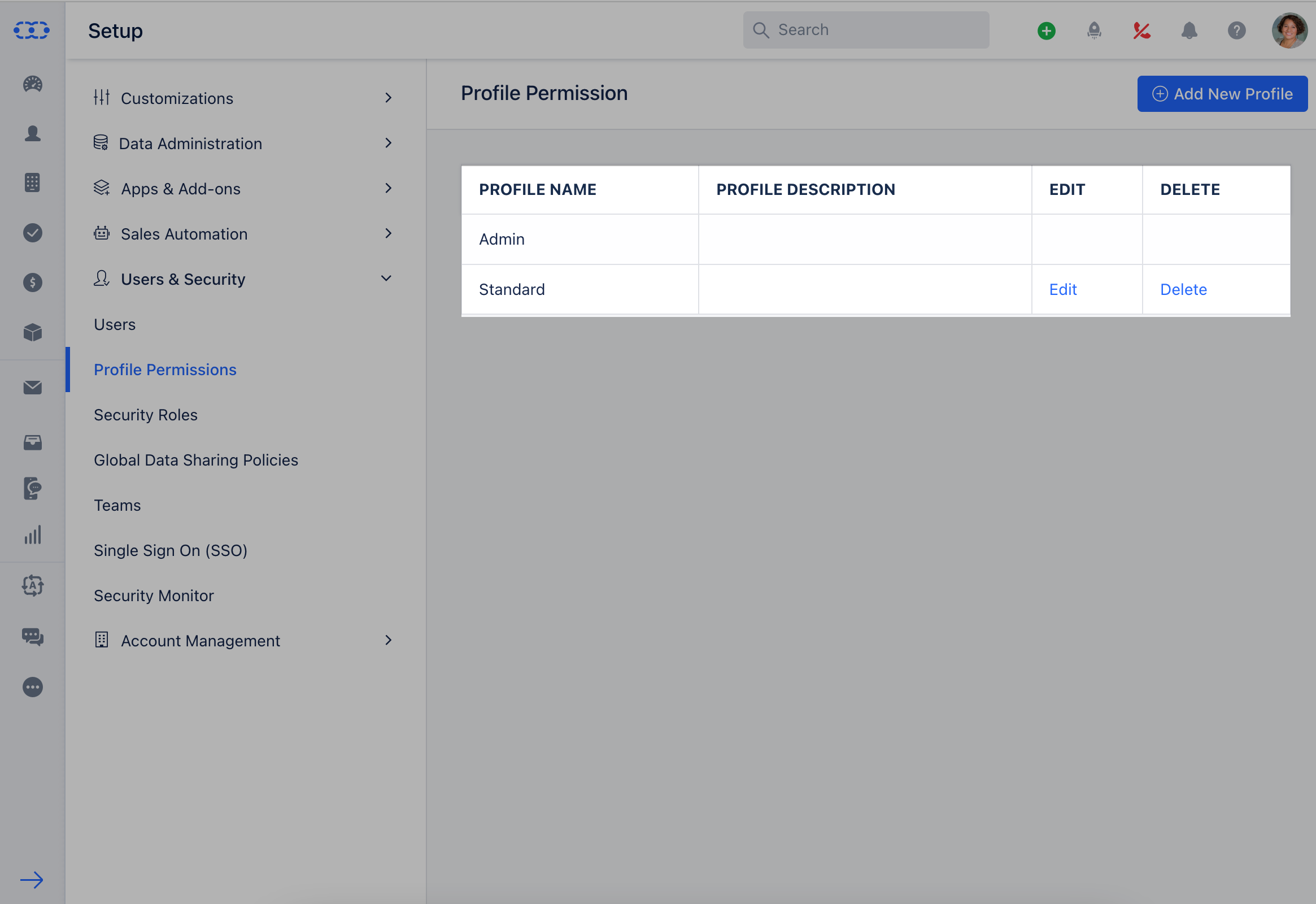Click the Admin profile name cell

580,239
